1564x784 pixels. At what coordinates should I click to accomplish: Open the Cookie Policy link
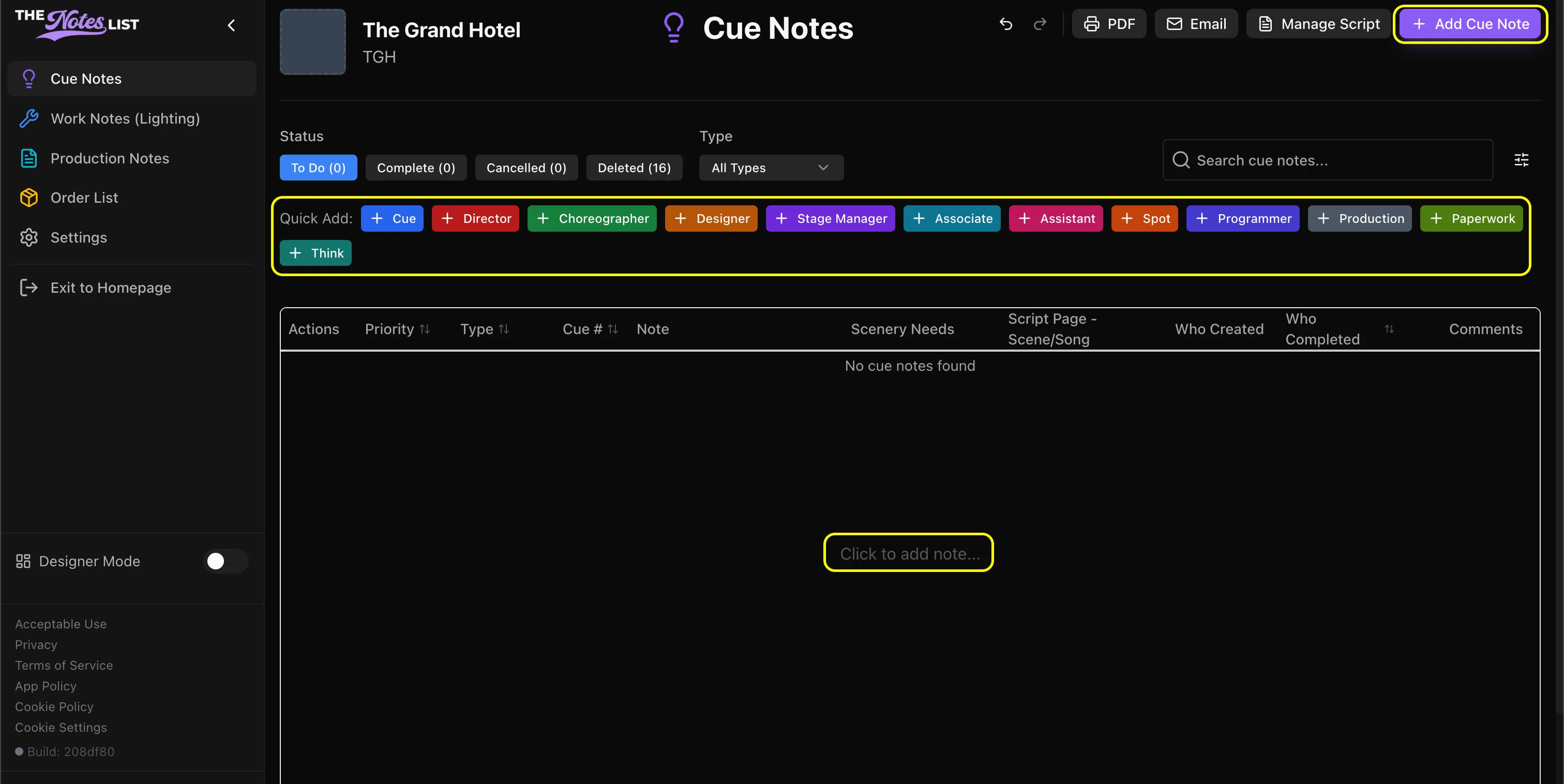54,706
